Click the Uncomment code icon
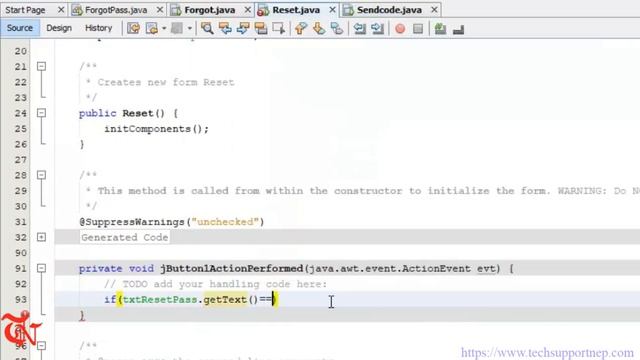Viewport: 640px width, 360px height. click(458, 28)
